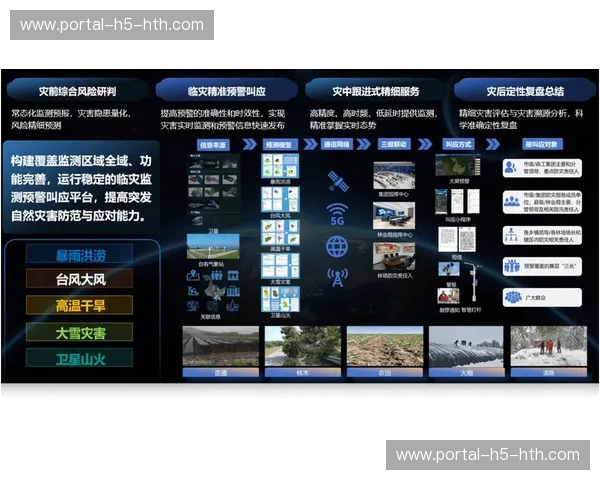Click the map pin icon in 关联信息

(193, 275)
